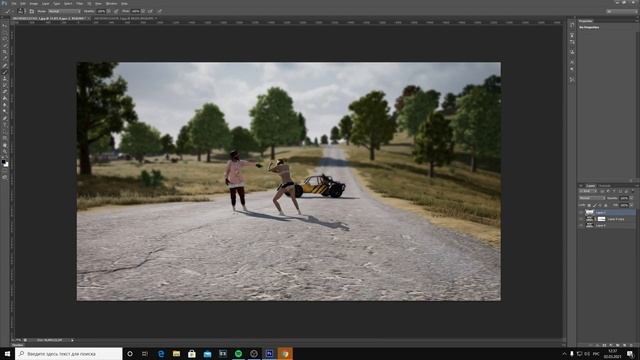Select the Hand tool

click(5, 144)
